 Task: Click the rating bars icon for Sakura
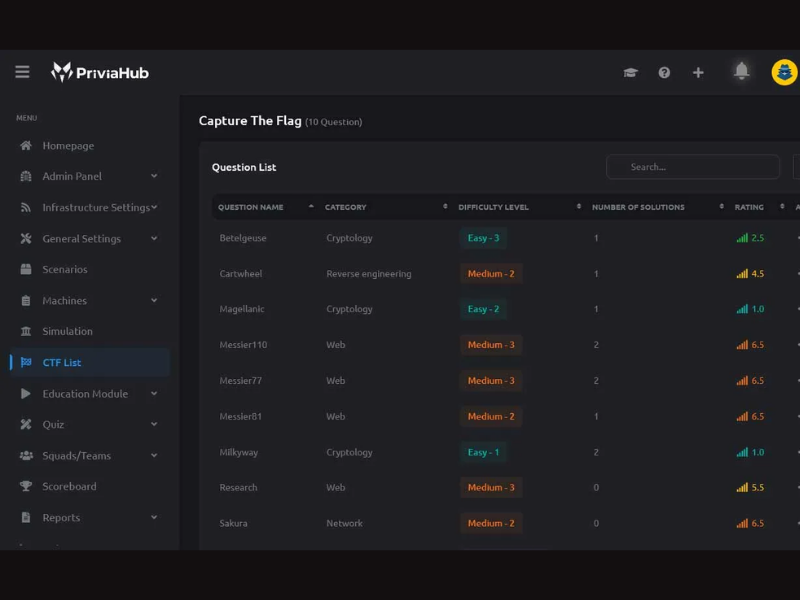[742, 523]
